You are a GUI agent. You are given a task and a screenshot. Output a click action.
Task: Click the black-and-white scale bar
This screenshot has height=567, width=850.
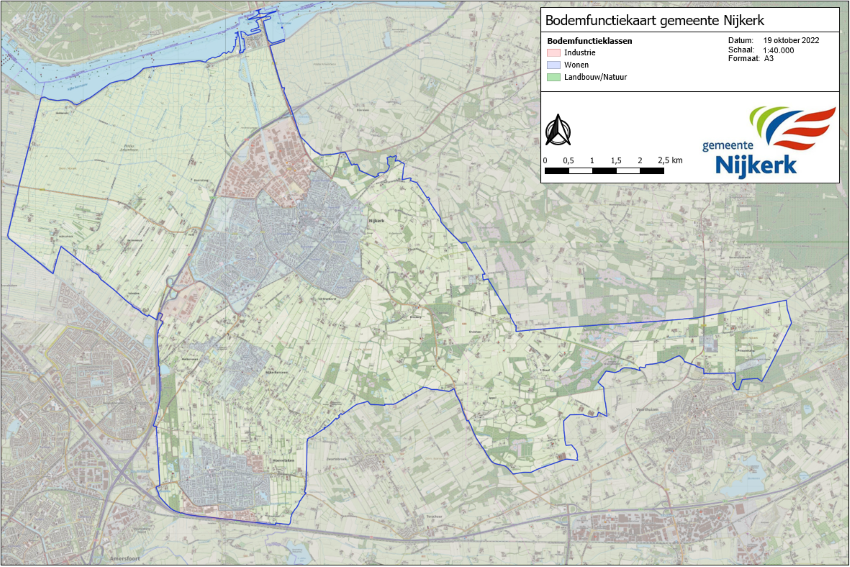[604, 171]
